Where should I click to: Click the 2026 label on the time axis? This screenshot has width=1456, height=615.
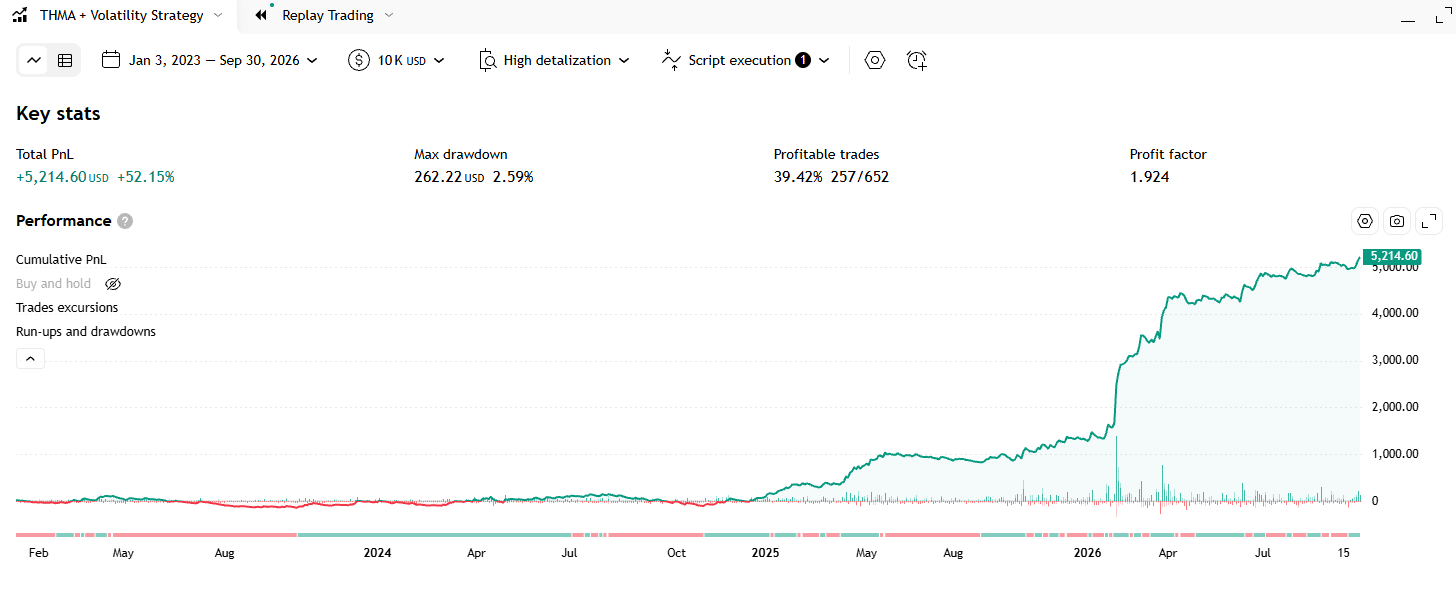(x=1087, y=552)
